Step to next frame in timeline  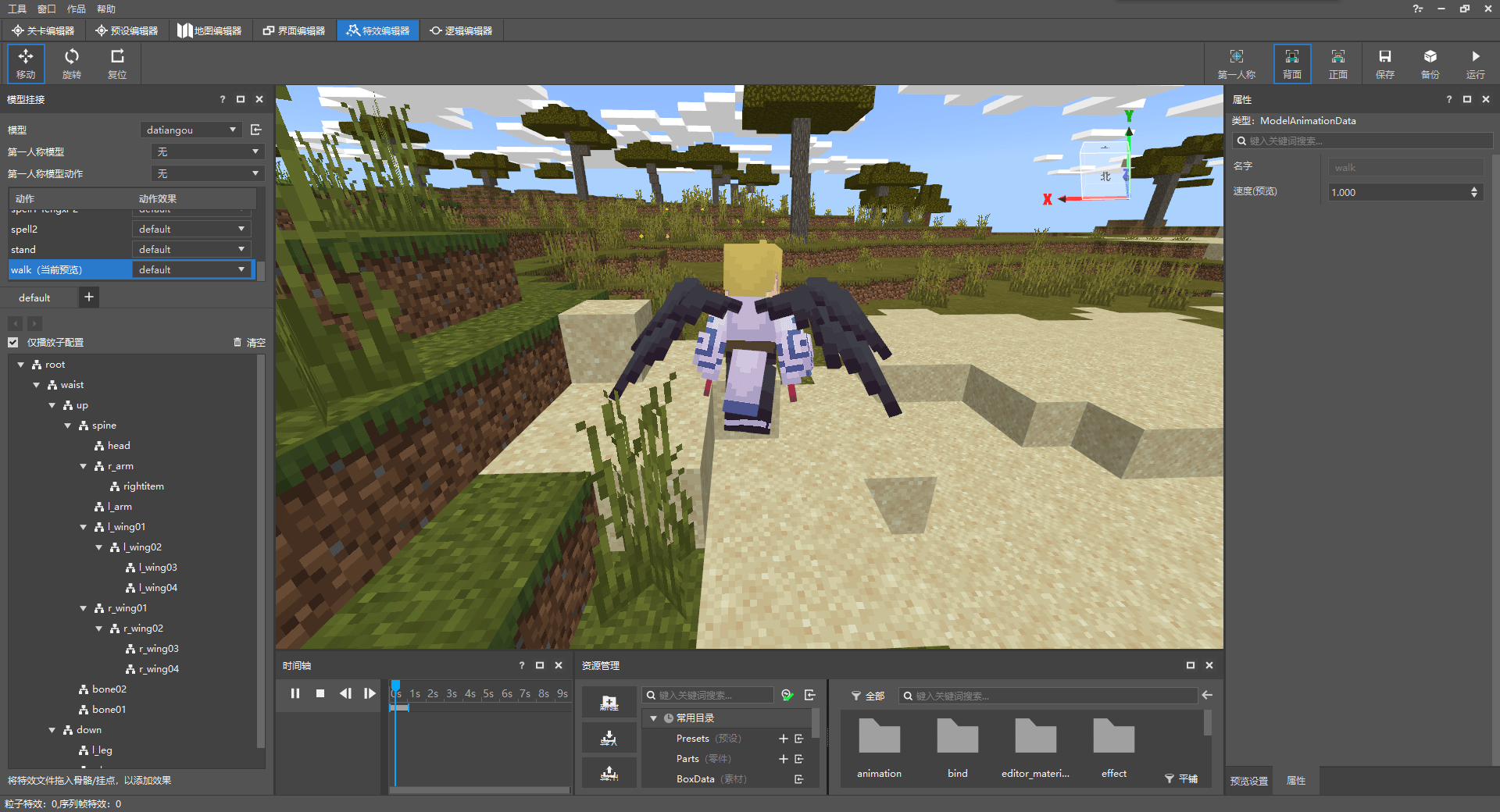[370, 693]
